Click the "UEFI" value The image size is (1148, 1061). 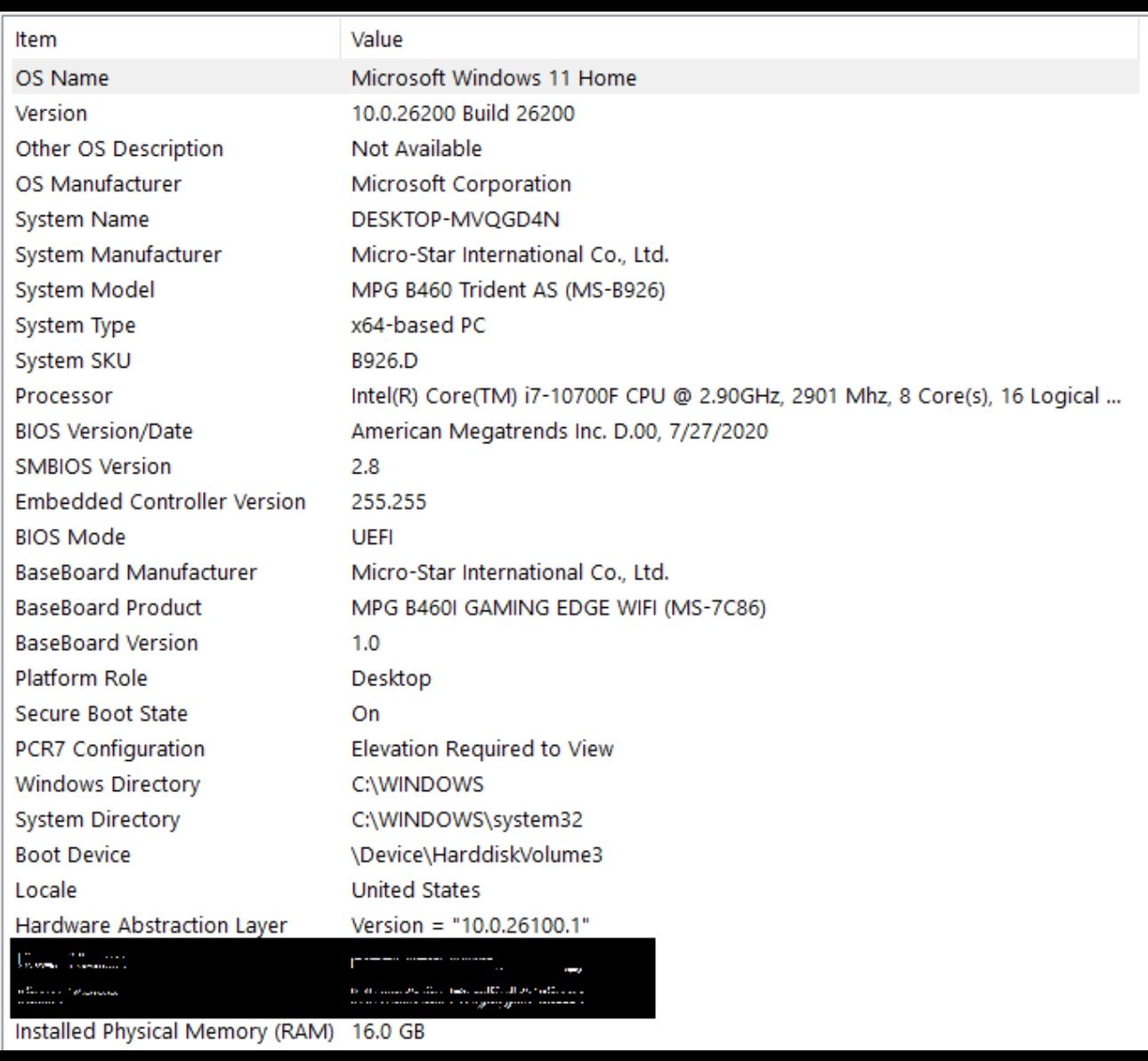(372, 538)
